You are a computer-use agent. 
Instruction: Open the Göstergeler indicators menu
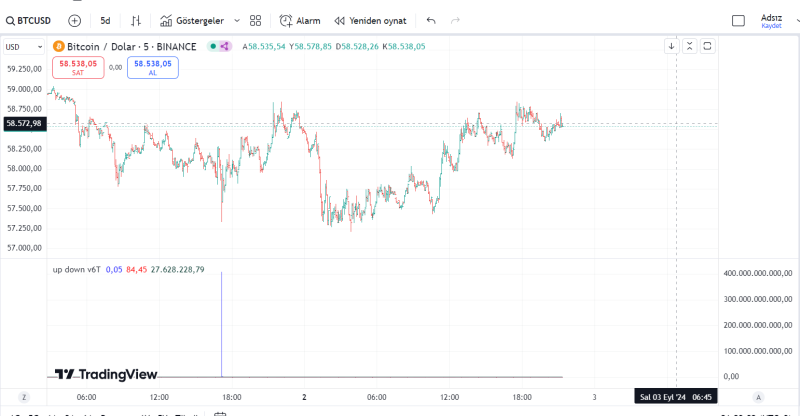(191, 20)
